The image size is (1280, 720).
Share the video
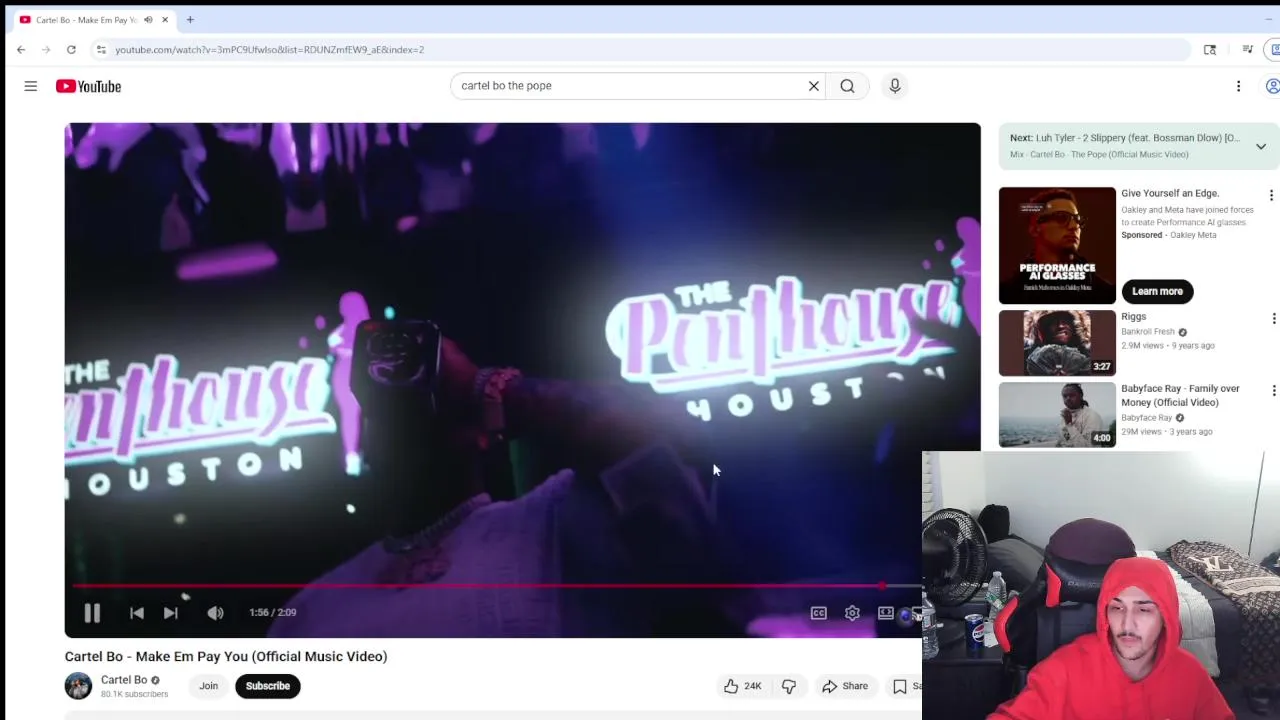[x=845, y=686]
